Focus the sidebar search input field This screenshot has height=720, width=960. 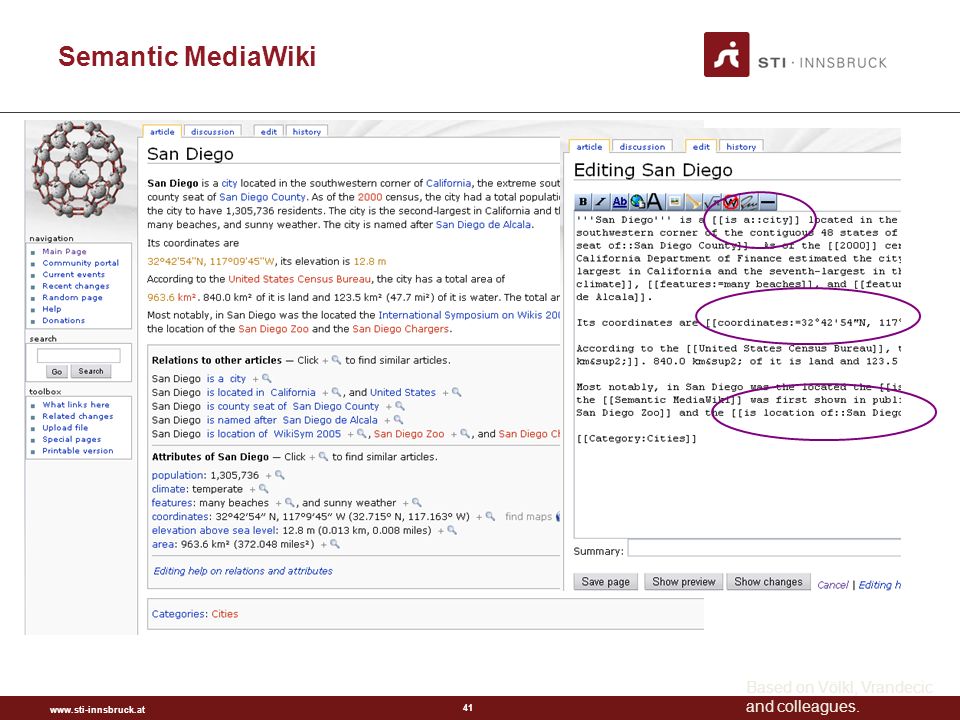tap(78, 356)
